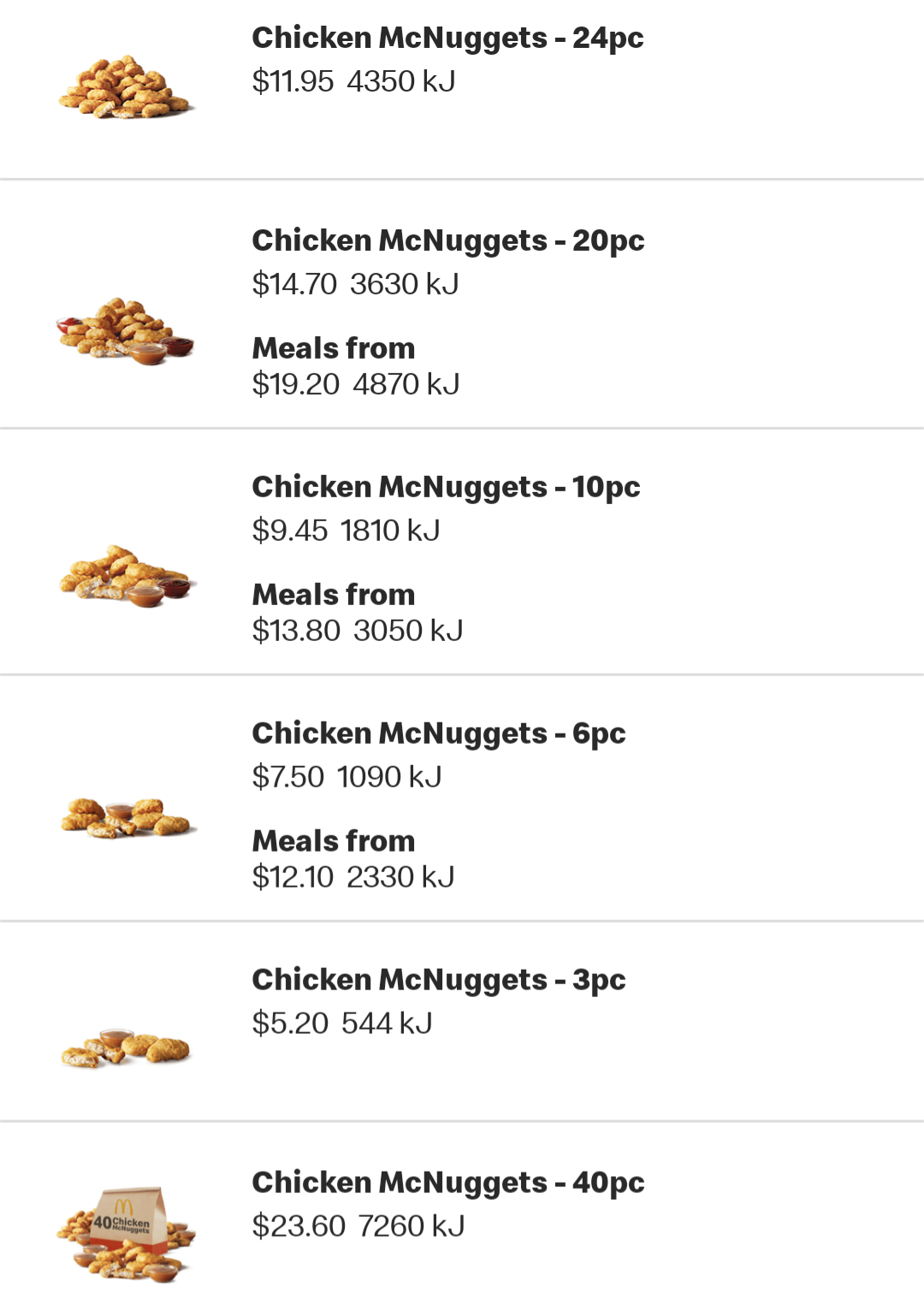This screenshot has width=924, height=1306.
Task: Tap the $14.70 3630 kJ price
Action: pyautogui.click(x=355, y=284)
